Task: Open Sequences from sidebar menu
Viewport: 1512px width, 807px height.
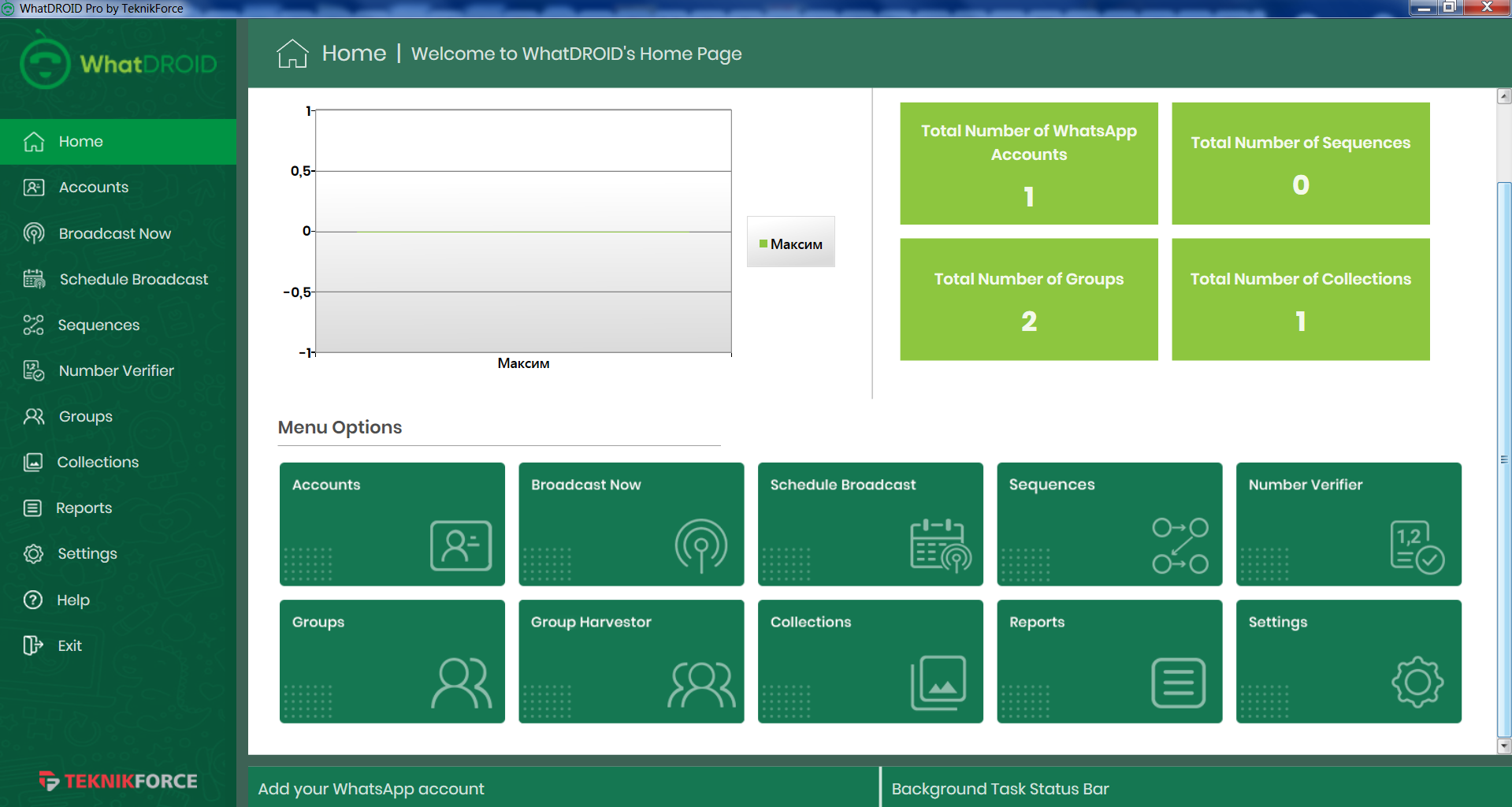Action: pyautogui.click(x=118, y=325)
